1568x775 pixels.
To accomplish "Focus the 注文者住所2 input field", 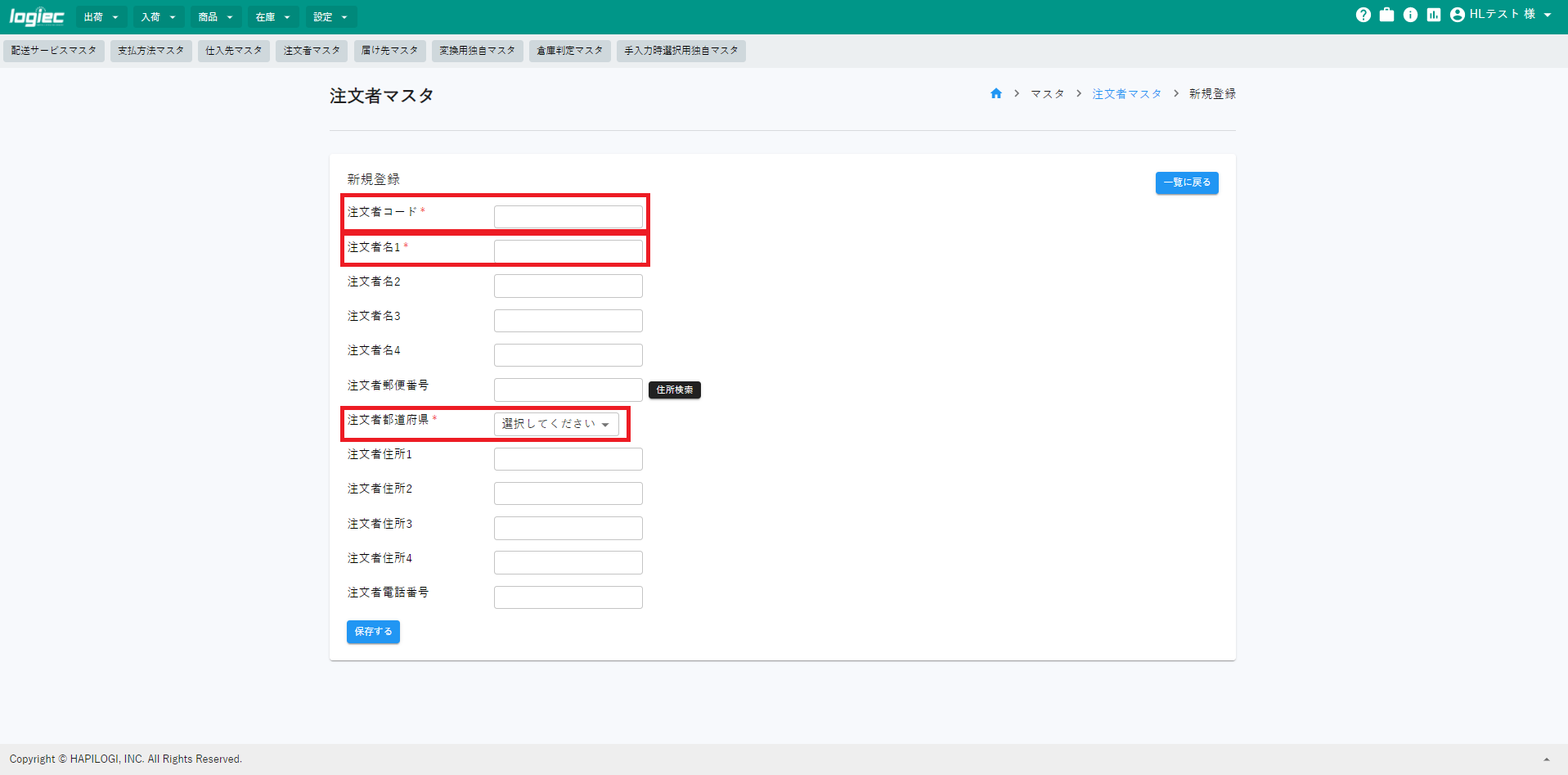I will [568, 493].
